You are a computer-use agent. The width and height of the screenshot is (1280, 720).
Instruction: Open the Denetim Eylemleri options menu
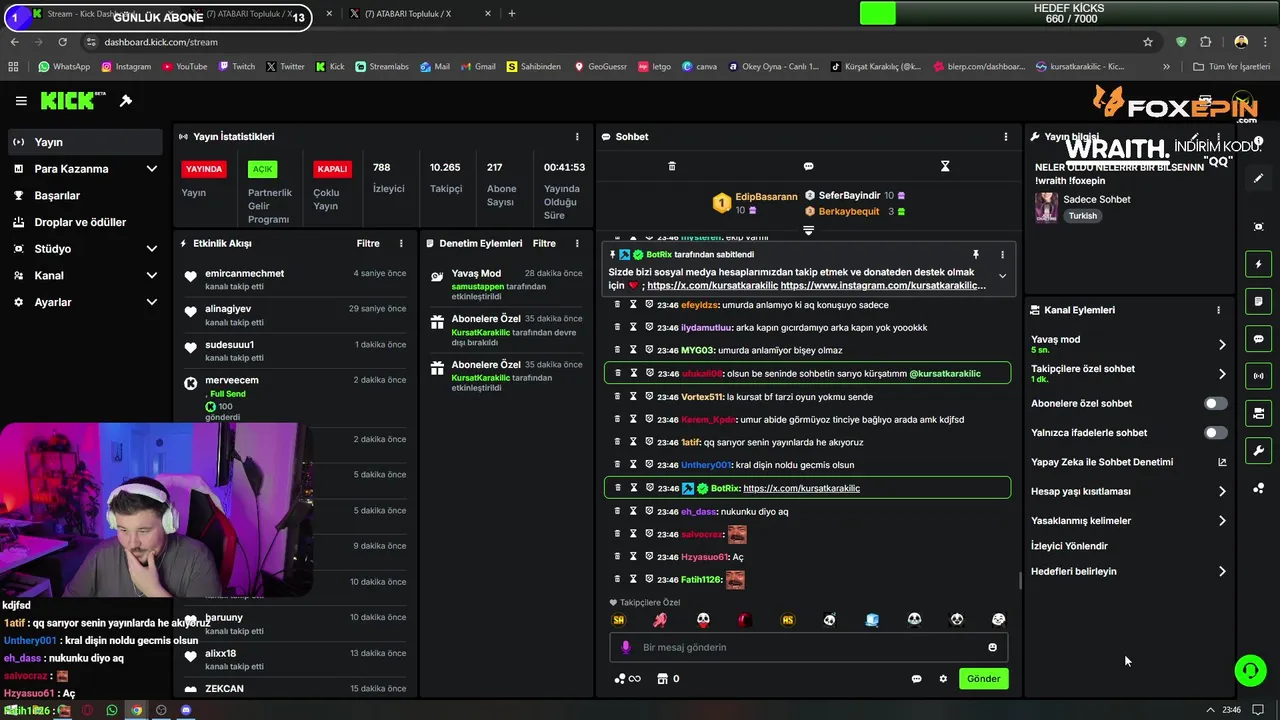(x=577, y=243)
